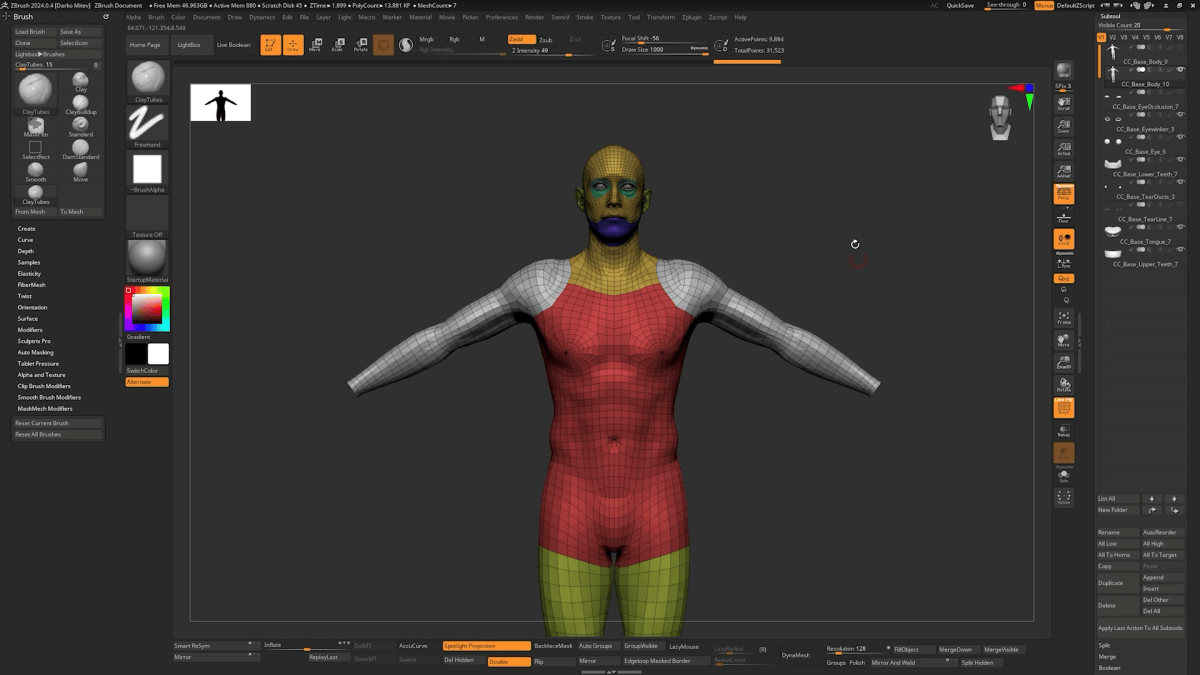The width and height of the screenshot is (1200, 675).
Task: Switch to the Move gizmo mode
Action: (x=316, y=45)
